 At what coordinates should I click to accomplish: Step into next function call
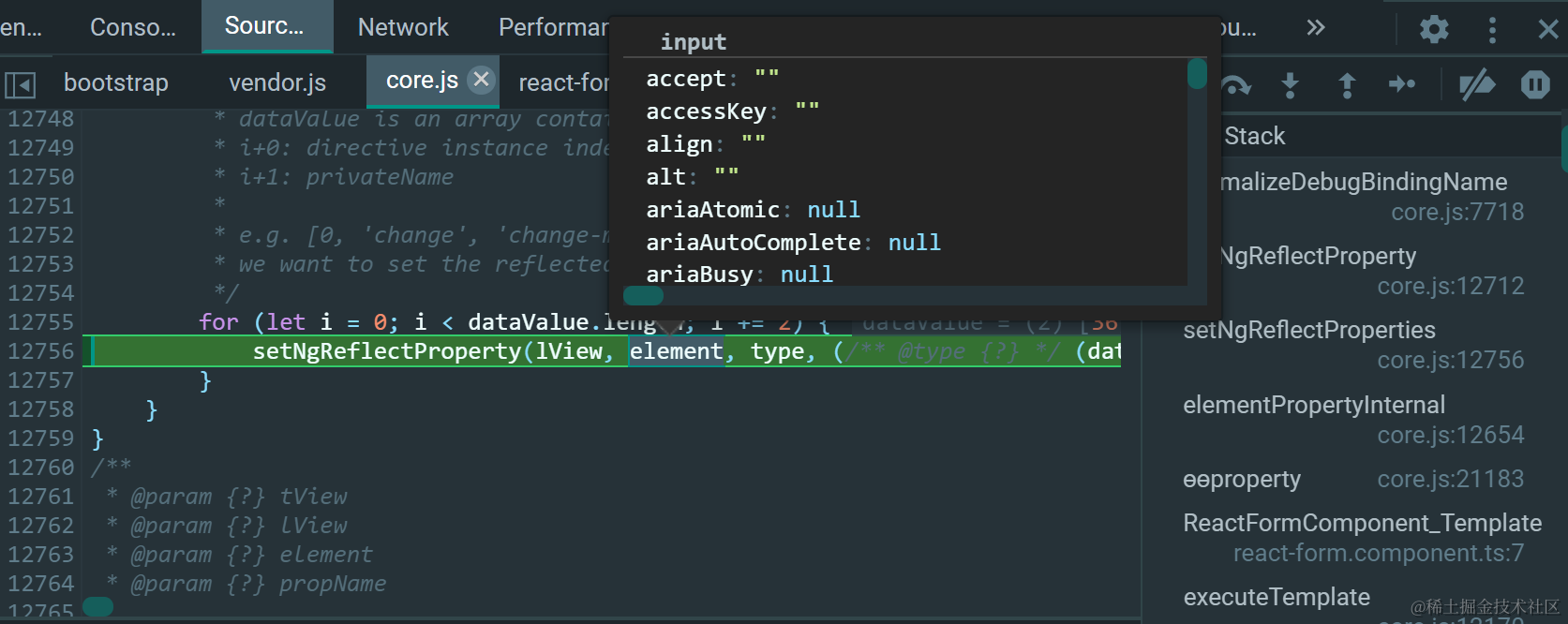pyautogui.click(x=1291, y=85)
